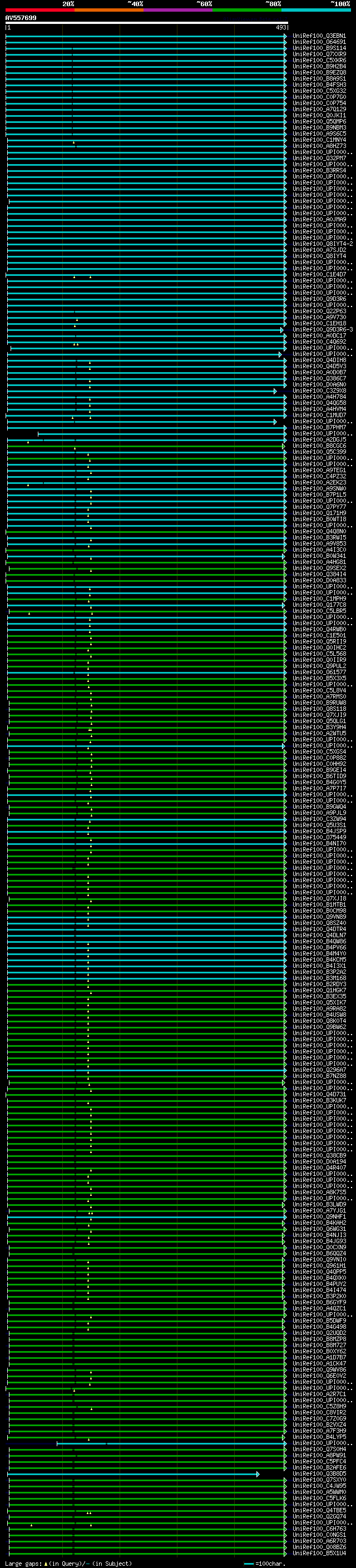
Task: Select hit label UniRef100_C4Q692
Action: click(x=319, y=342)
